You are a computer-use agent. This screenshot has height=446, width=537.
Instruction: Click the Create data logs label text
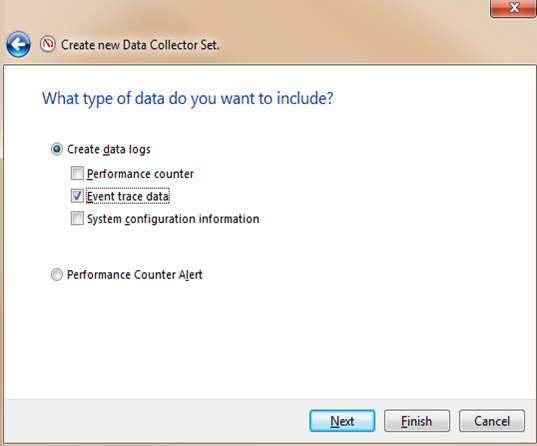[109, 149]
